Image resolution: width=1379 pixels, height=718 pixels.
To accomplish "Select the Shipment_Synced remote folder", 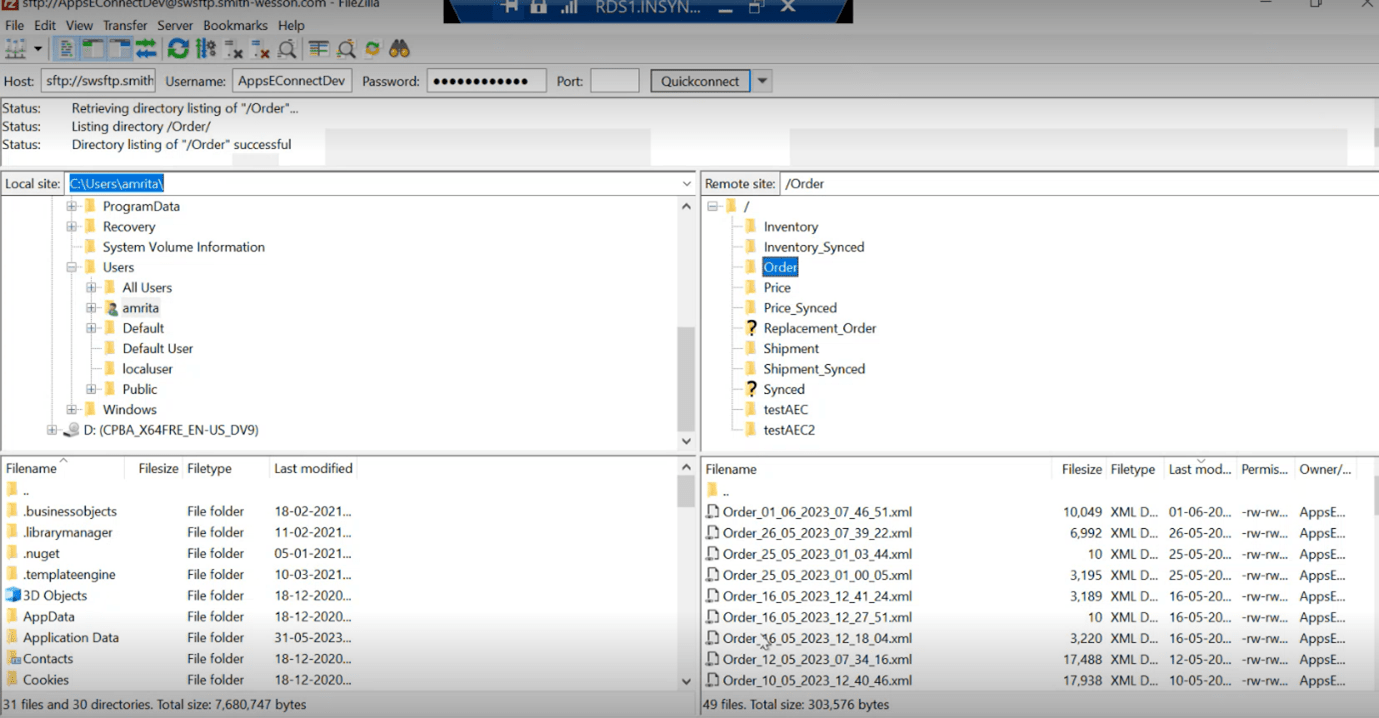I will (813, 369).
